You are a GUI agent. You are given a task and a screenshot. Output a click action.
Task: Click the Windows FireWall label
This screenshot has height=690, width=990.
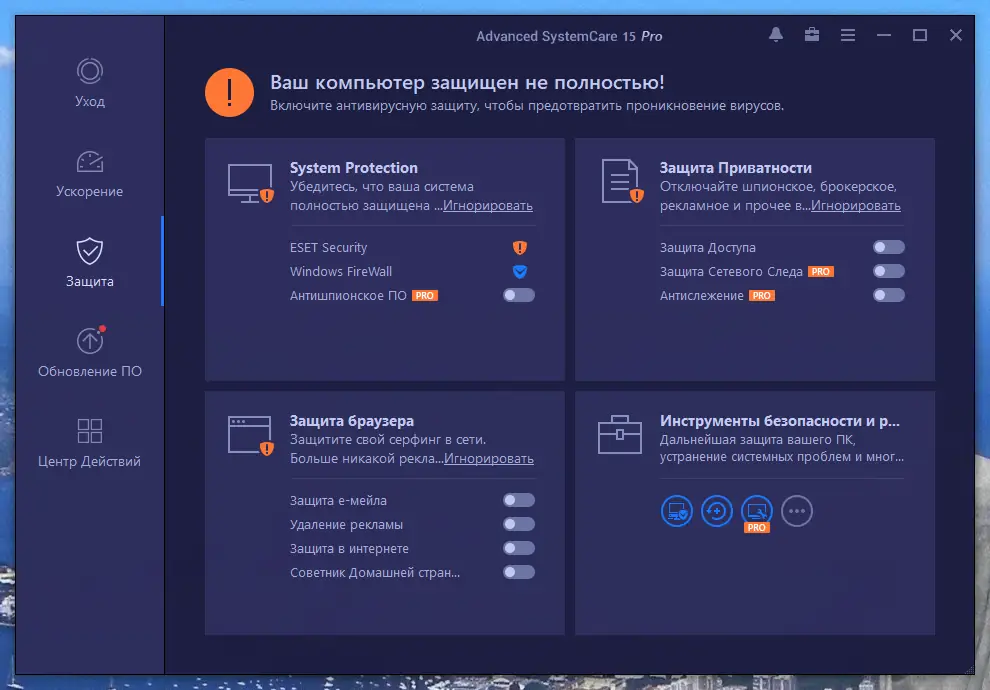click(x=341, y=271)
